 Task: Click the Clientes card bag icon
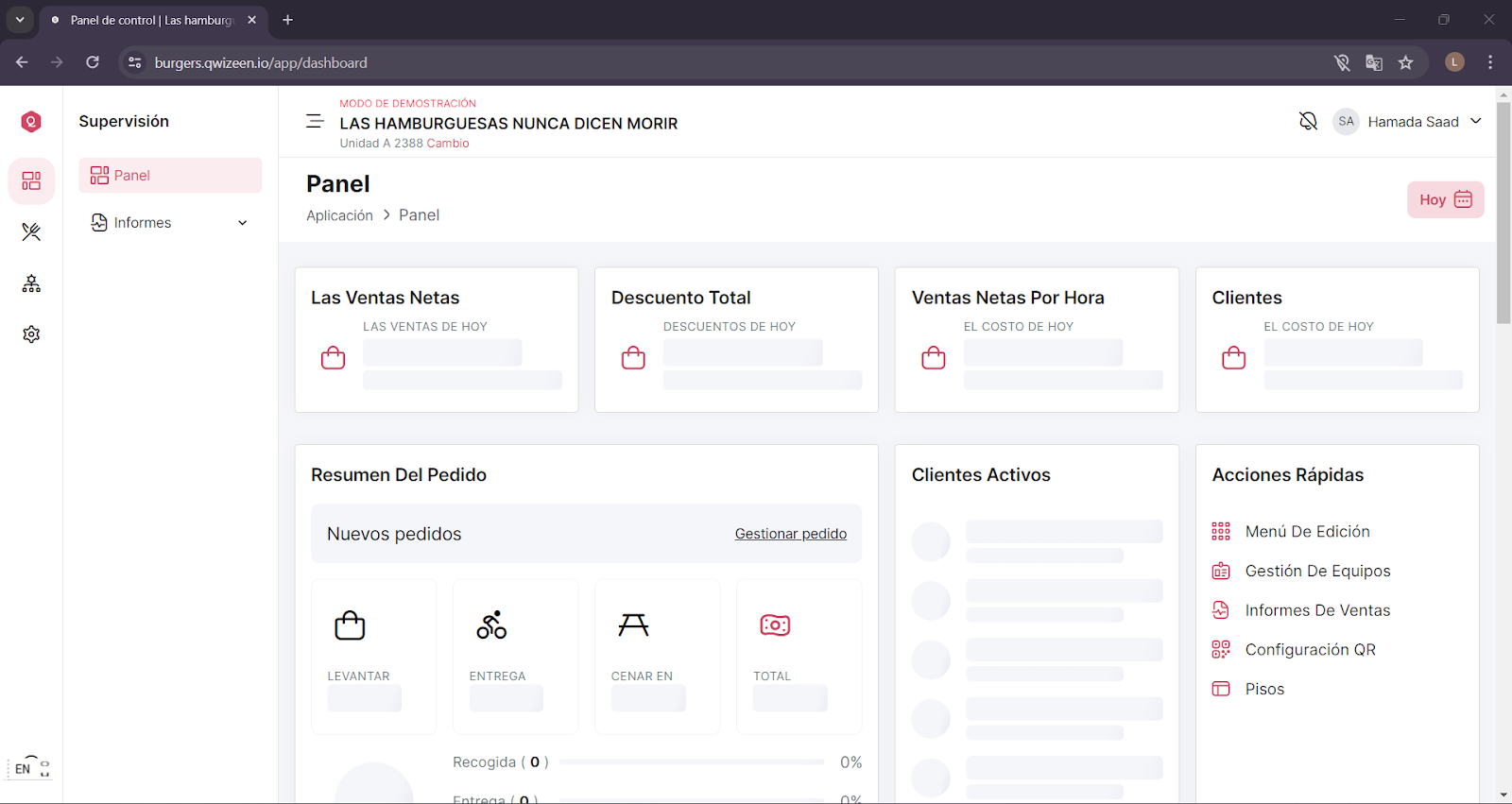click(x=1233, y=358)
